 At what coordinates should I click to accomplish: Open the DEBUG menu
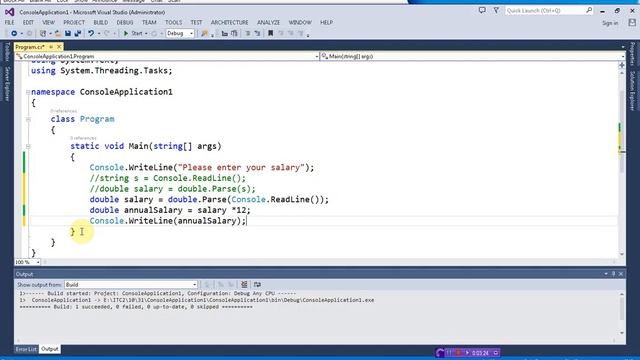(125, 22)
